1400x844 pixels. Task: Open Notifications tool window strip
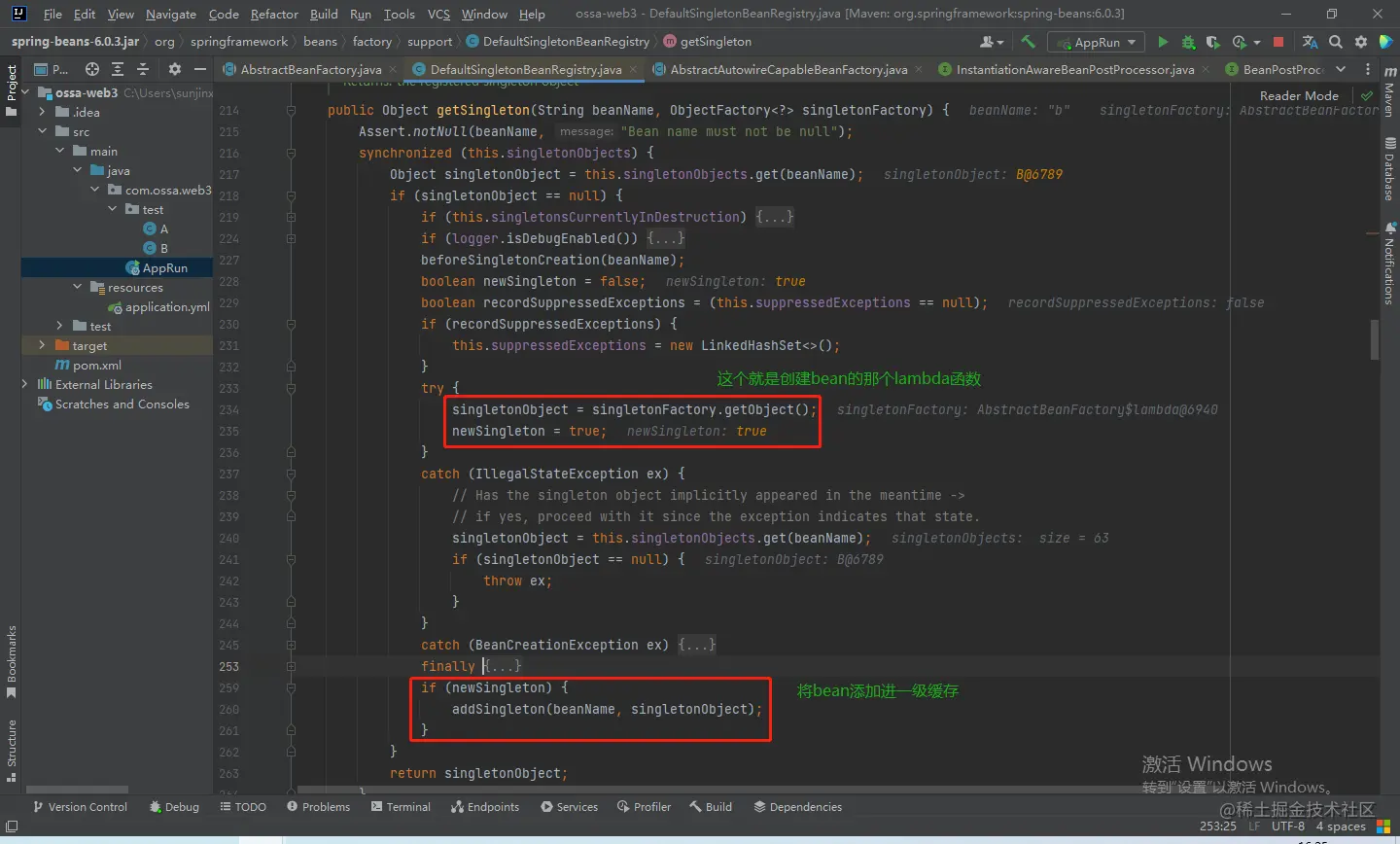coord(1389,263)
